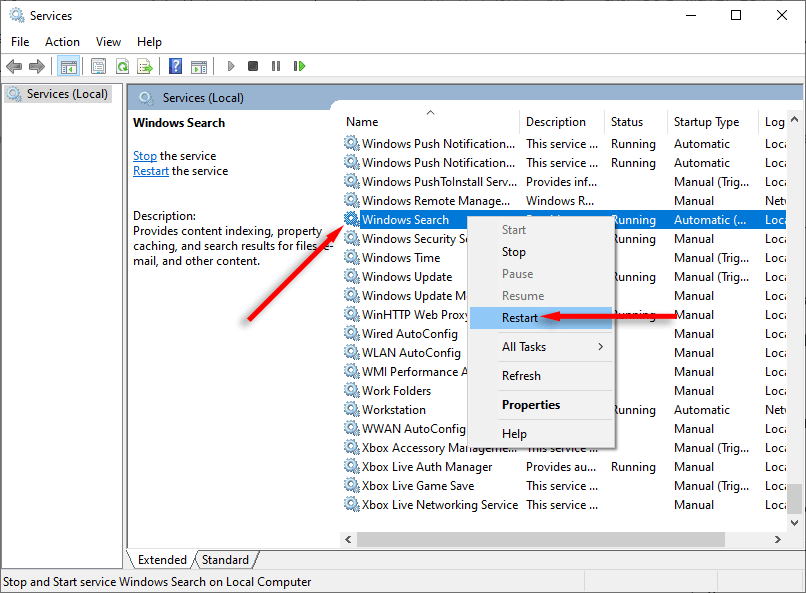
Task: Click the Restart the service link
Action: pyautogui.click(x=151, y=171)
